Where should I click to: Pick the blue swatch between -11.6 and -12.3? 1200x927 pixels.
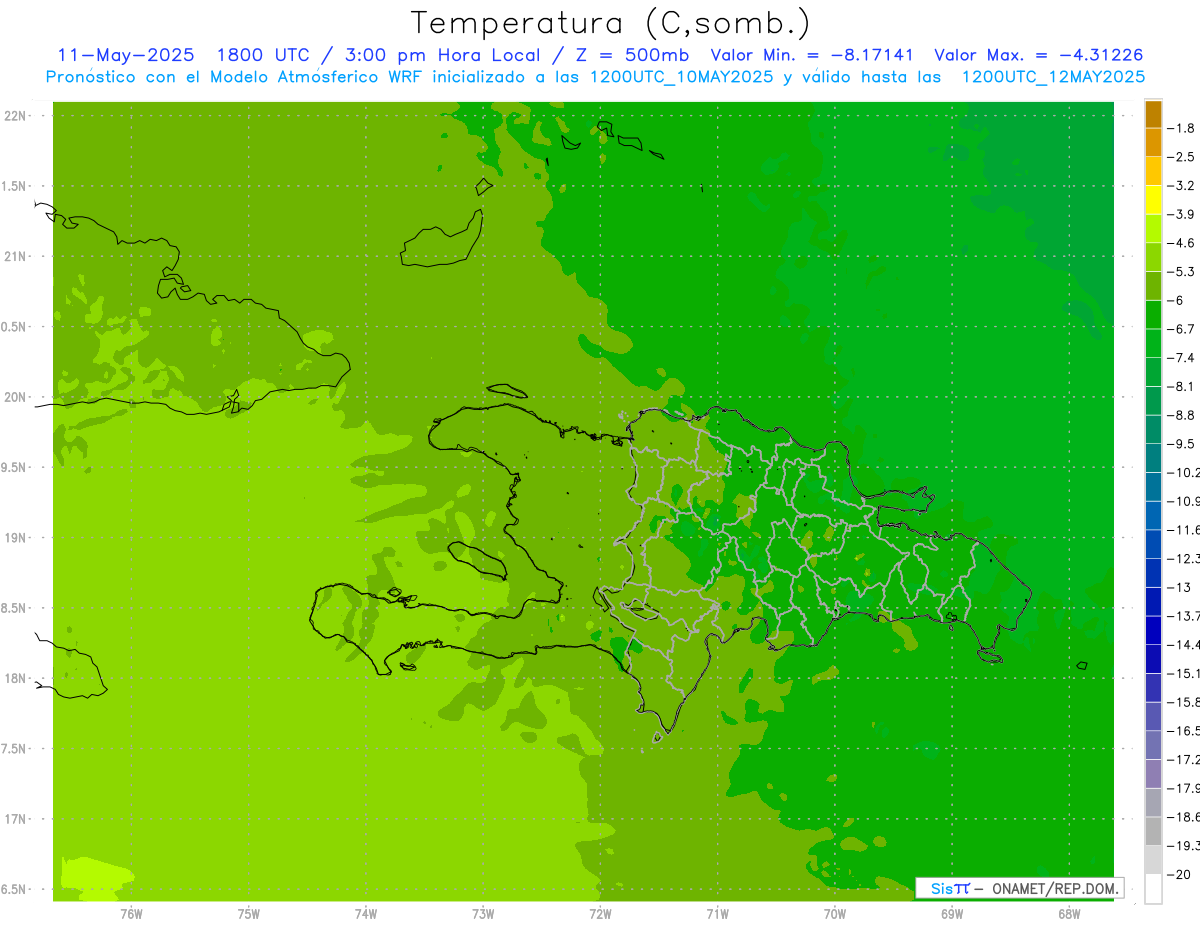pos(1153,544)
